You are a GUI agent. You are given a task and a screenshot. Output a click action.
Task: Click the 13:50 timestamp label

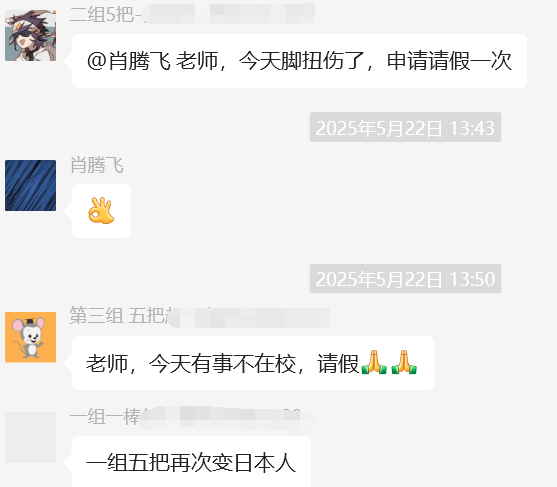405,278
